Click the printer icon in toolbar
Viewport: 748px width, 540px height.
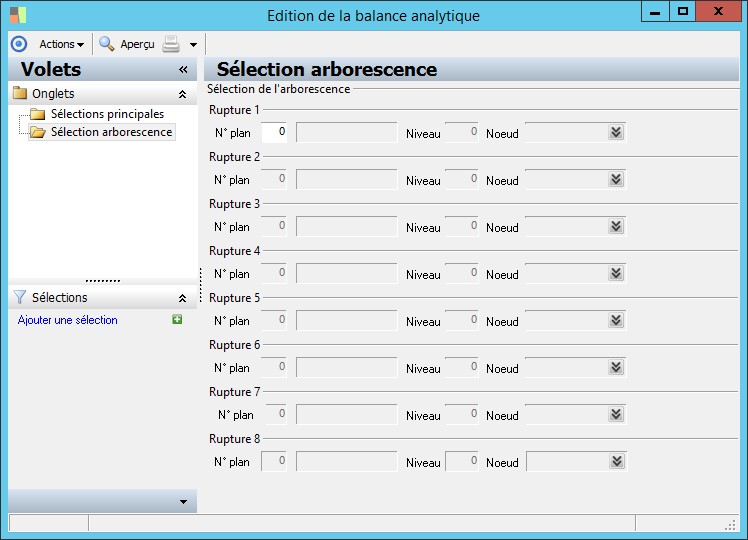(x=171, y=44)
